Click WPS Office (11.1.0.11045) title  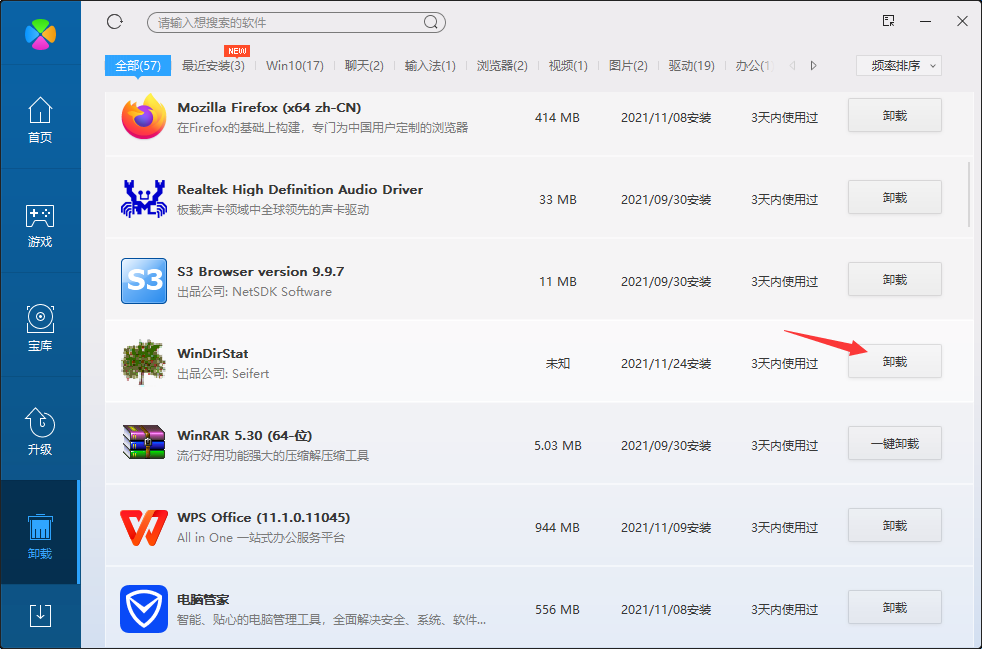pos(264,517)
